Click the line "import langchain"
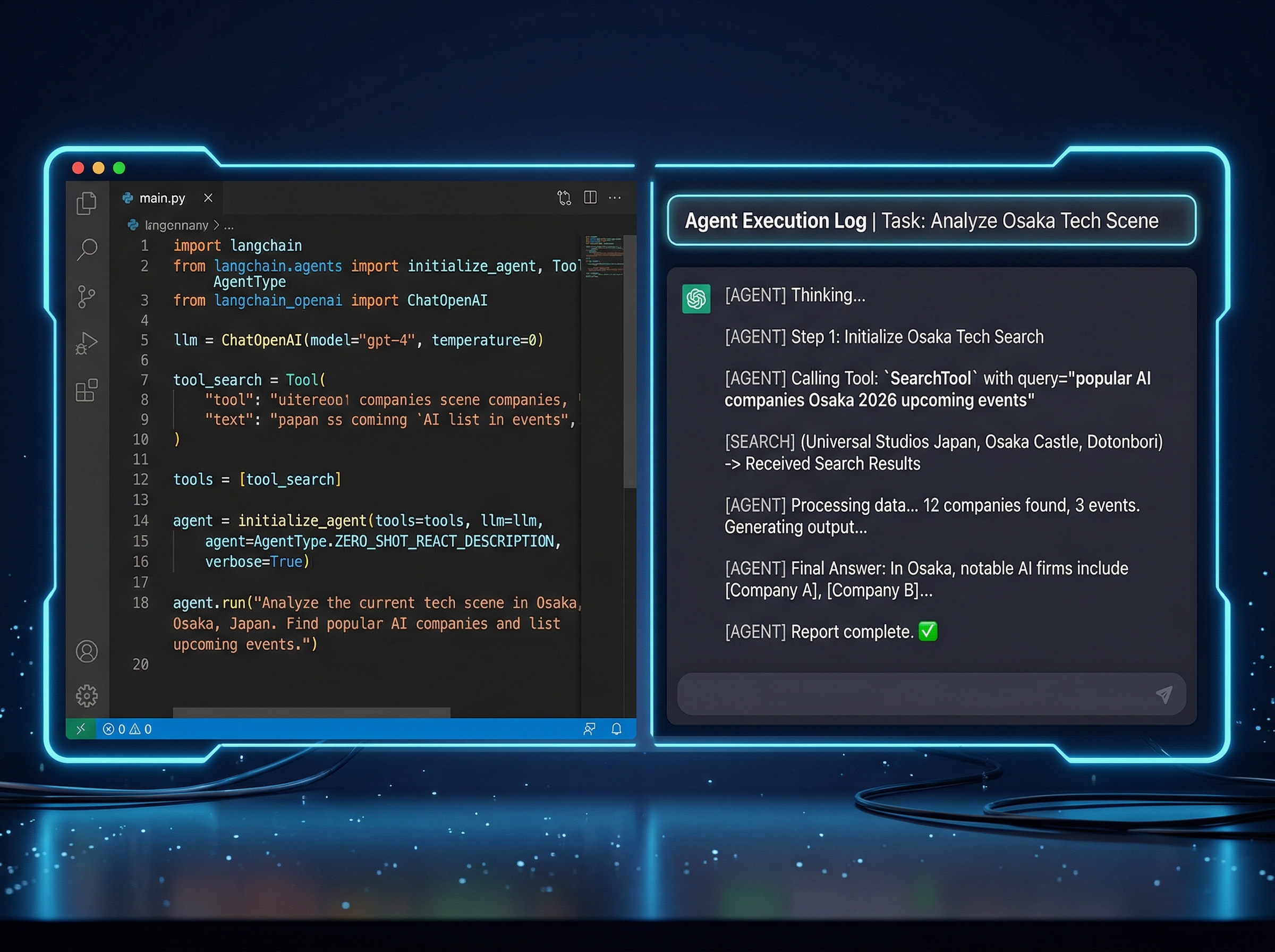Image resolution: width=1275 pixels, height=952 pixels. 237,245
